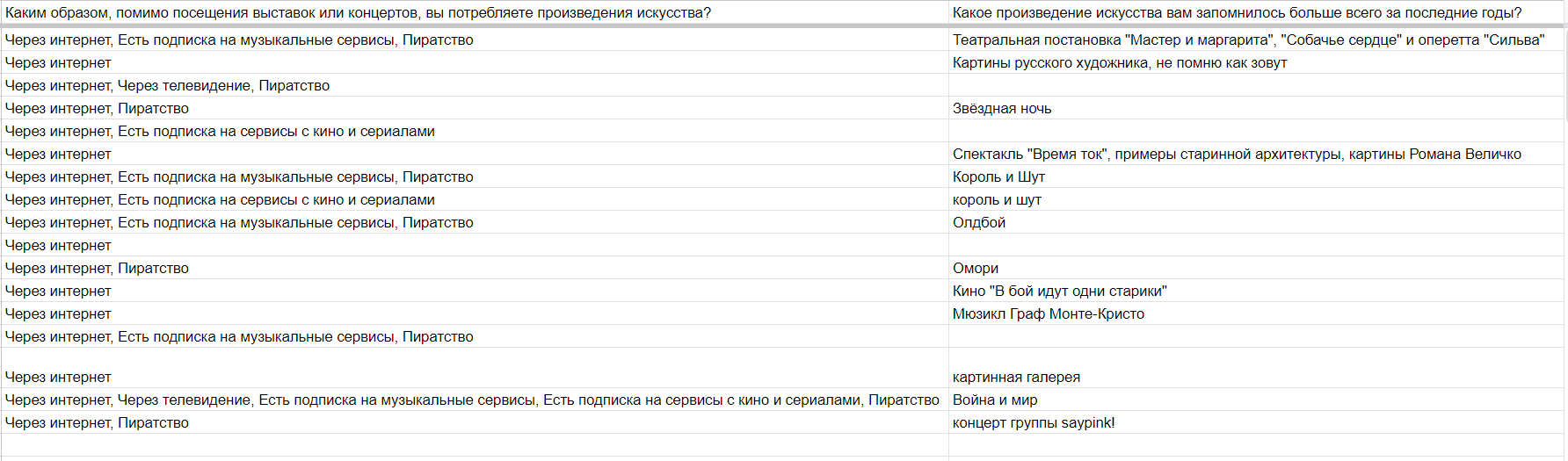Image resolution: width=1568 pixels, height=461 pixels.
Task: Click the 'Омори' cell
Action: [1256, 268]
